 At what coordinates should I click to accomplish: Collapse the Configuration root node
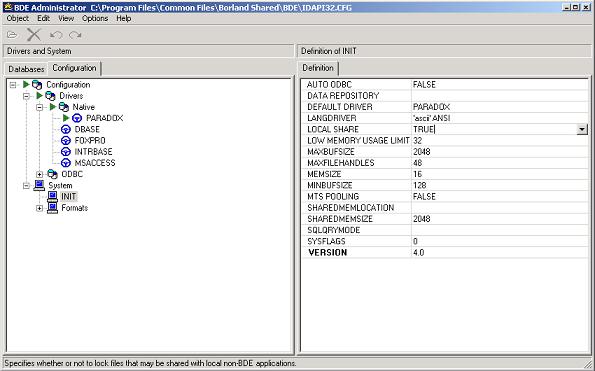point(13,85)
